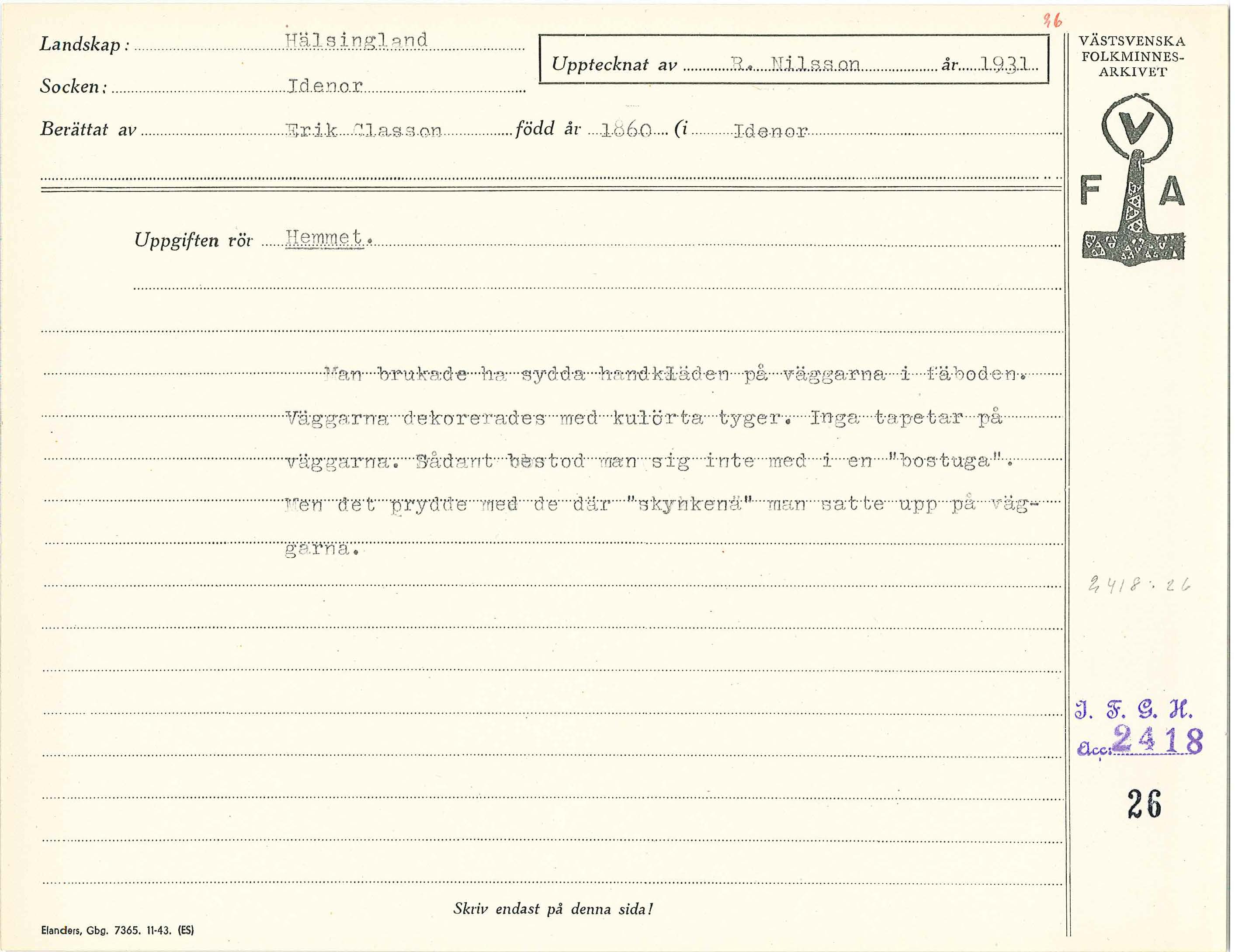Click the purple Acc. 2418 stamp
This screenshot has height=952, width=1235.
[x=1139, y=741]
